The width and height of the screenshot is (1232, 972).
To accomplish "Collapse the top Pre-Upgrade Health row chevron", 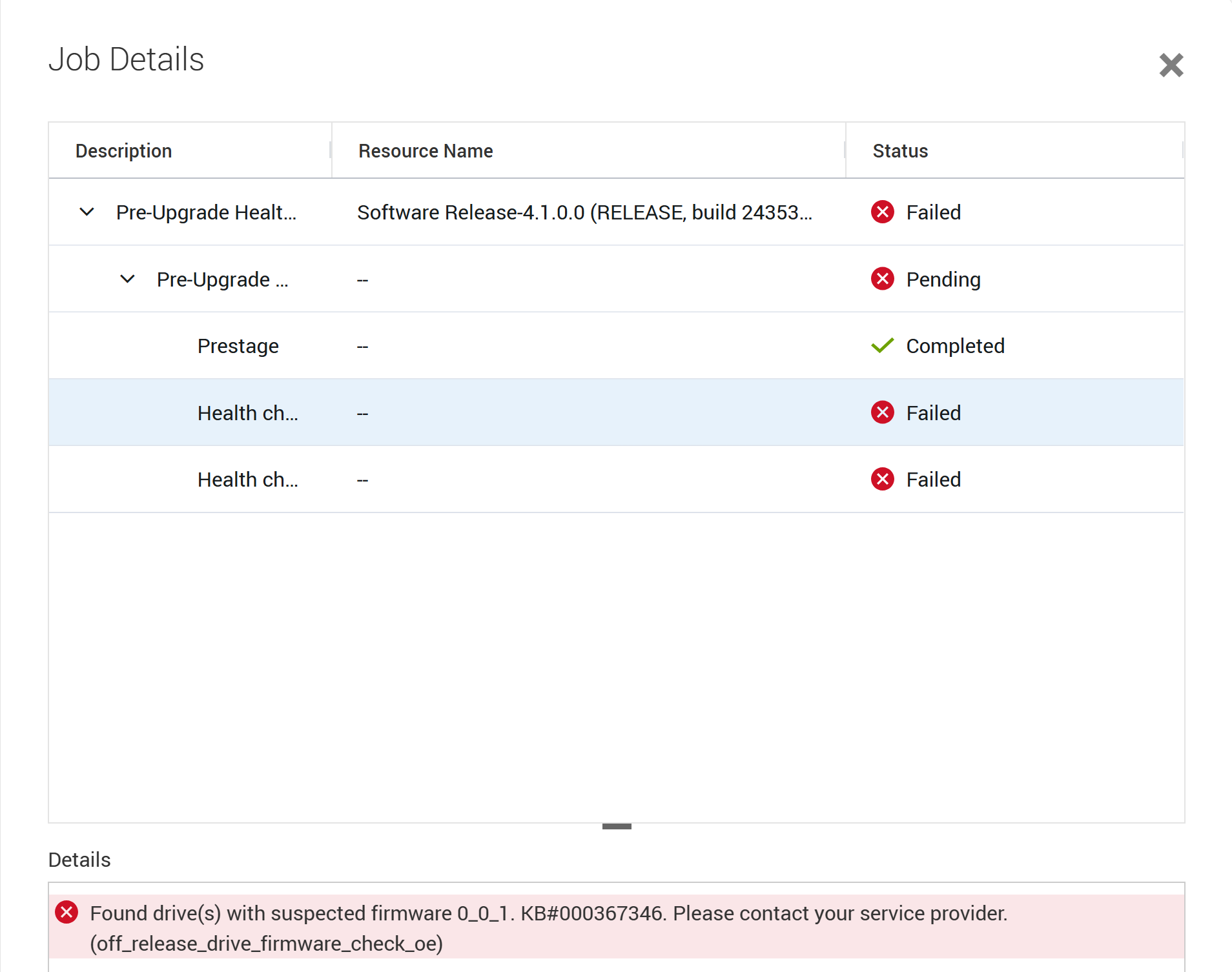I will [x=87, y=212].
